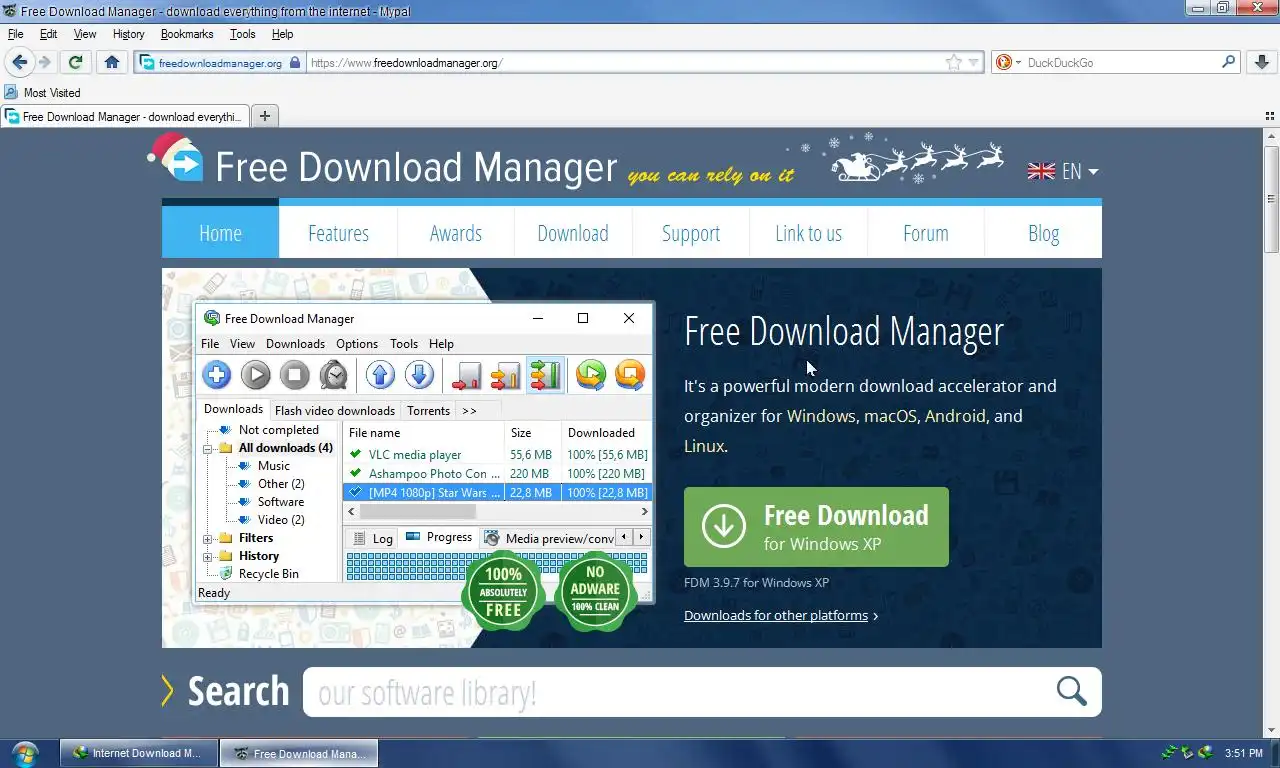Open the Support page
The height and width of the screenshot is (768, 1280).
tap(691, 233)
